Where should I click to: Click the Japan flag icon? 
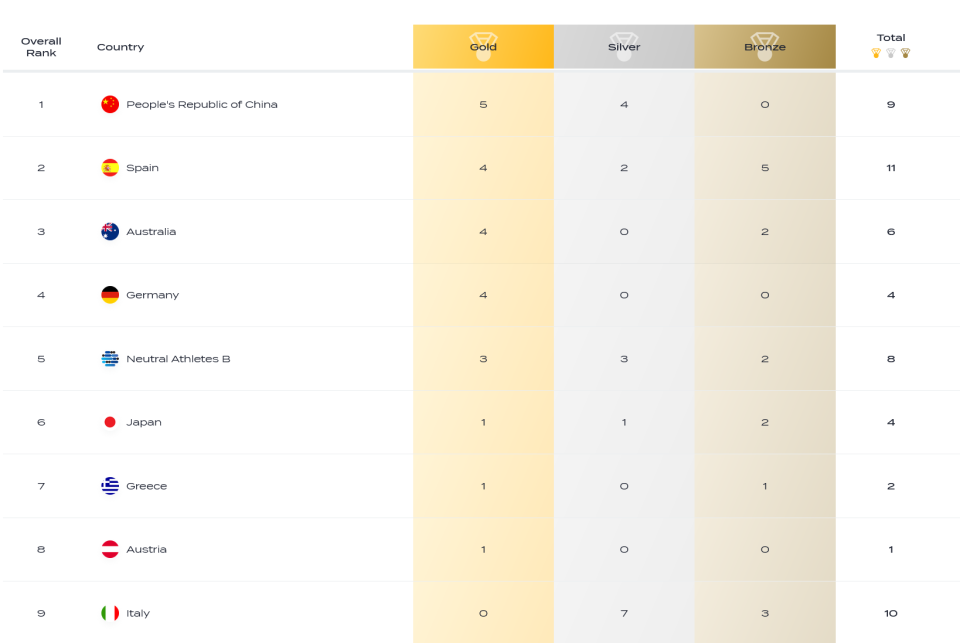pos(110,422)
